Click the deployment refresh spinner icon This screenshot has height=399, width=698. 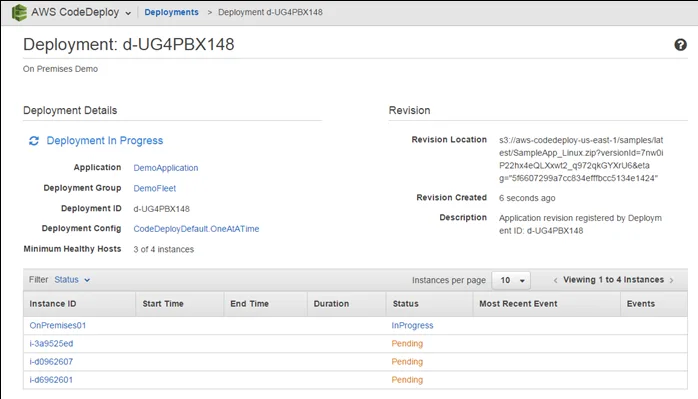pyautogui.click(x=34, y=141)
